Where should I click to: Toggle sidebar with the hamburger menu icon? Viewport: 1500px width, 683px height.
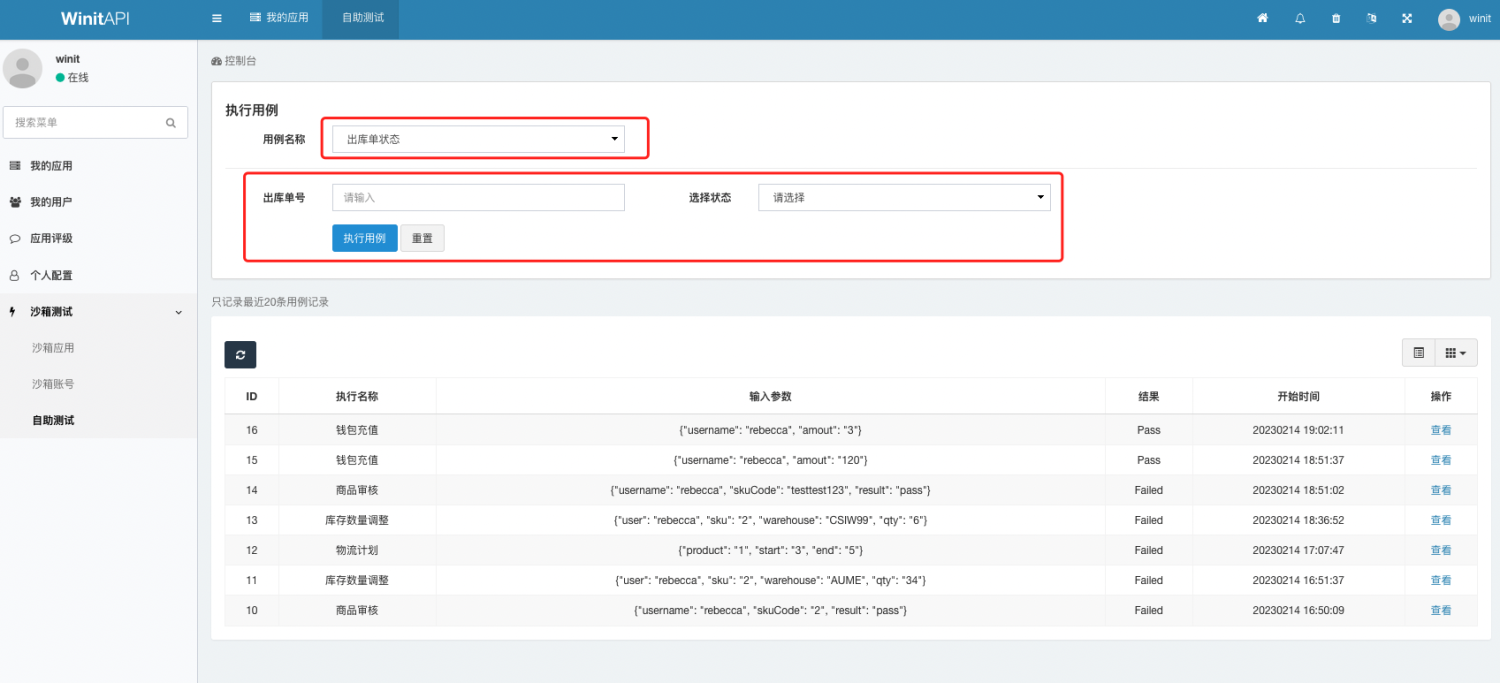click(x=217, y=19)
